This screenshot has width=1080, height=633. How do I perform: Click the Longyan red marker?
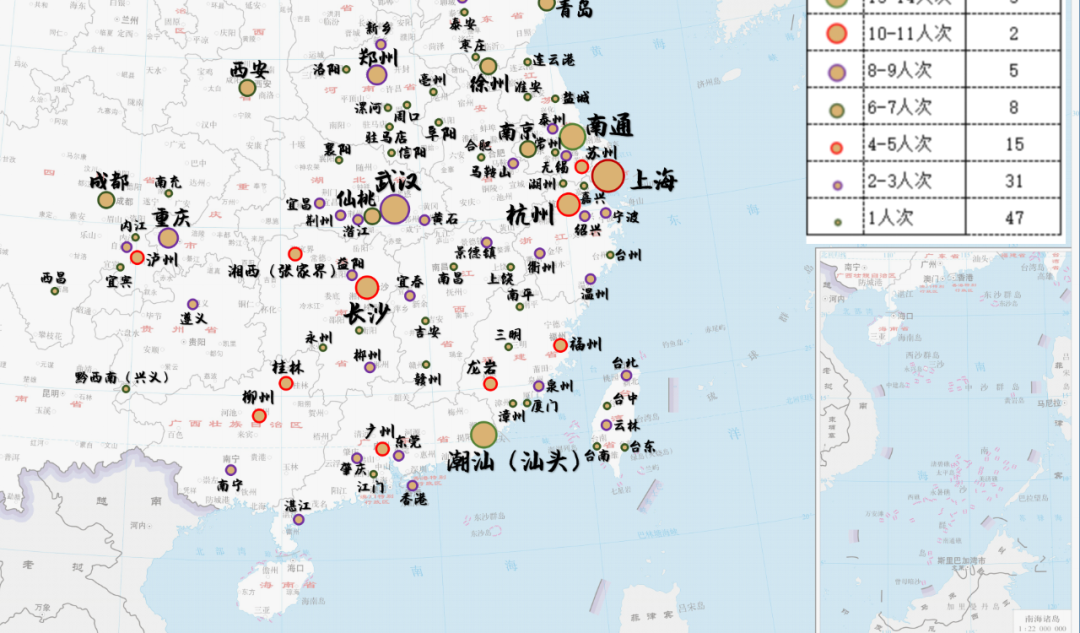click(x=490, y=384)
